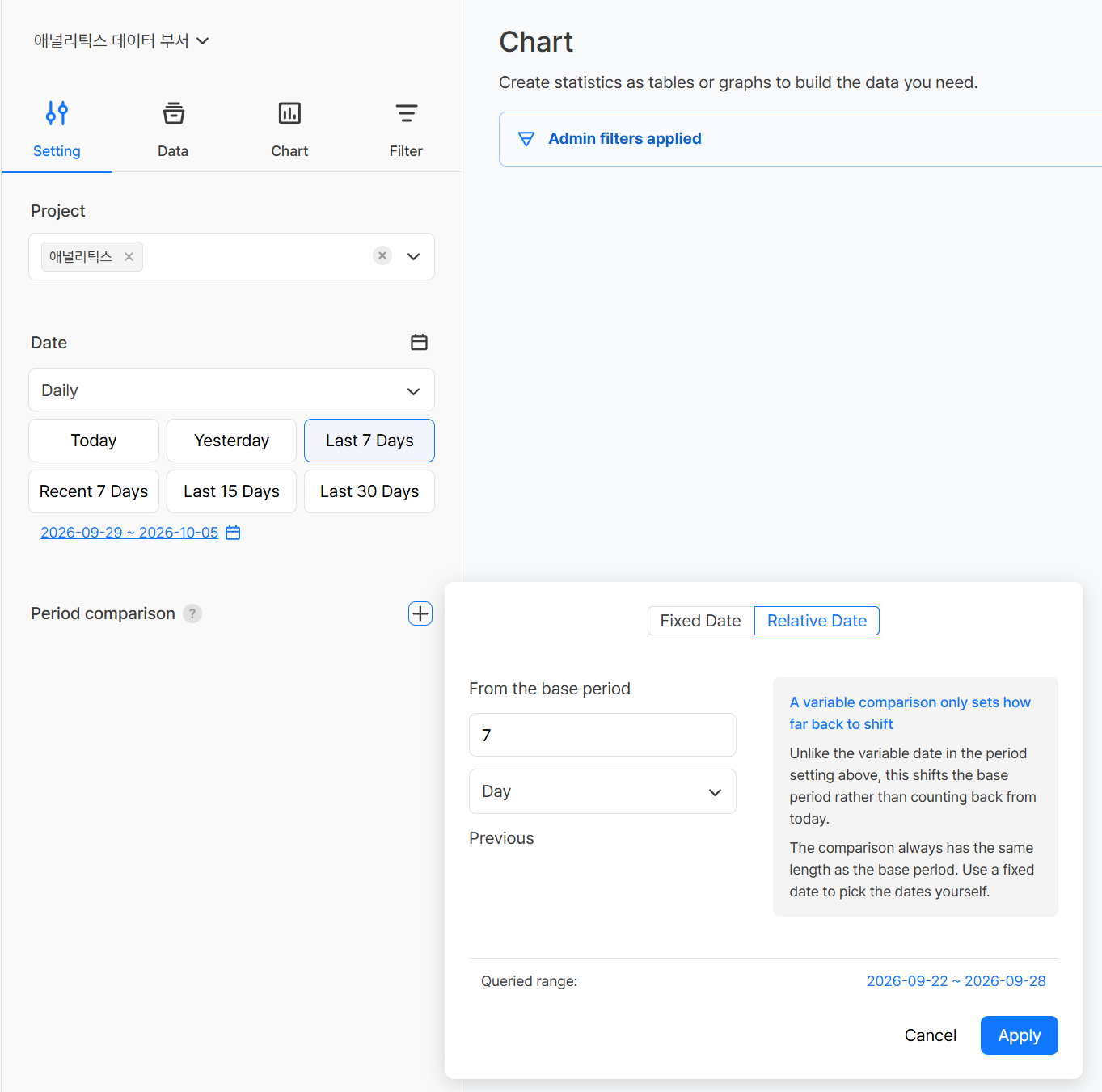Image resolution: width=1102 pixels, height=1092 pixels.
Task: Select the Relative Date option
Action: [817, 621]
